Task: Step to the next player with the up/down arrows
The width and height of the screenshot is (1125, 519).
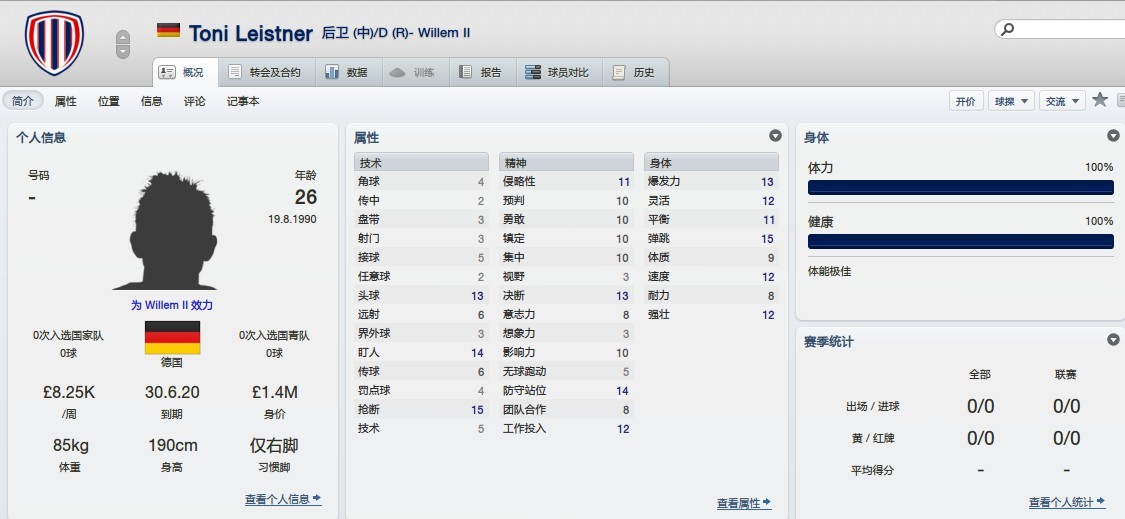Action: tap(123, 52)
